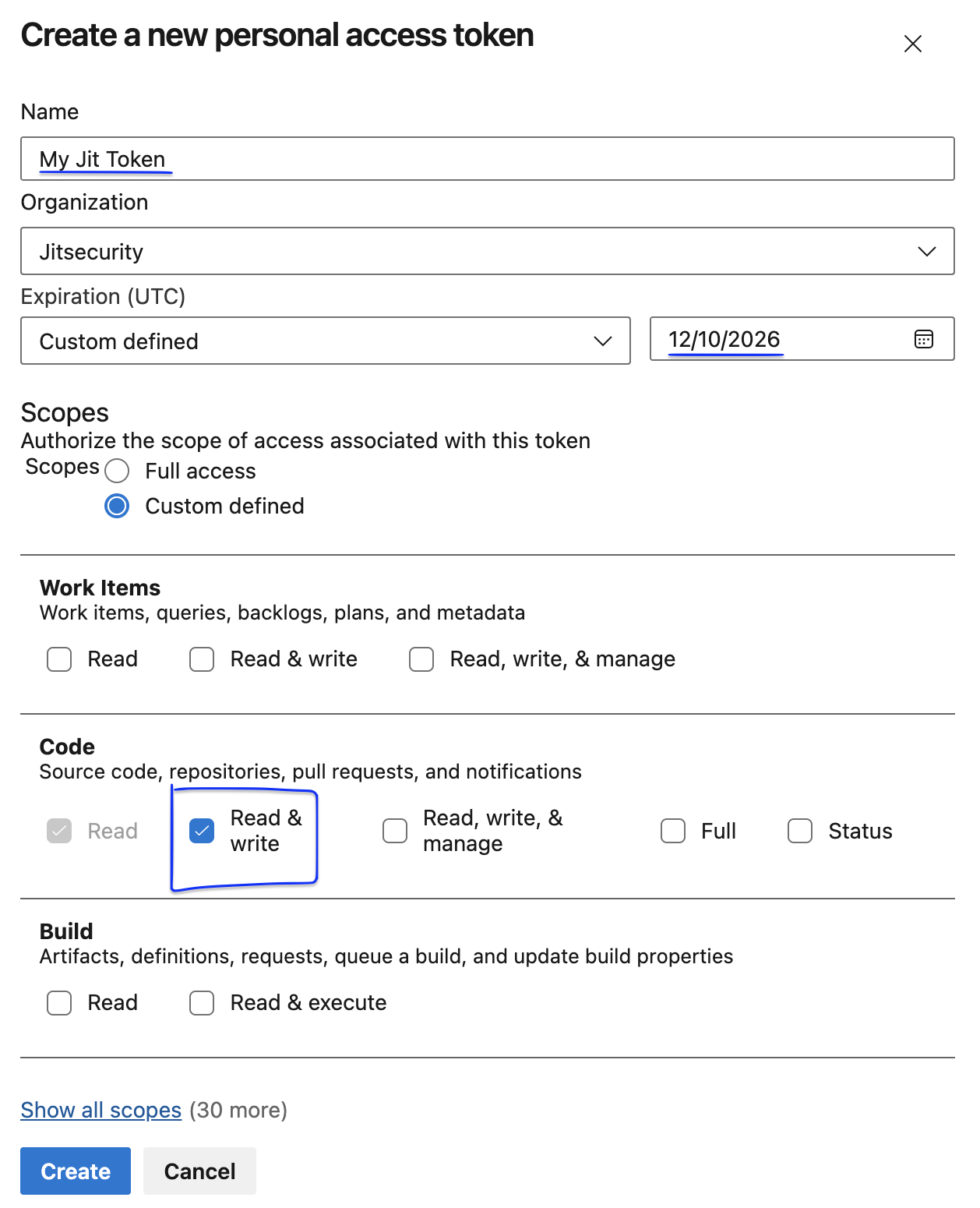Screen dimensions: 980x1208
Task: Uncheck Code Read & write checkbox
Action: [202, 831]
